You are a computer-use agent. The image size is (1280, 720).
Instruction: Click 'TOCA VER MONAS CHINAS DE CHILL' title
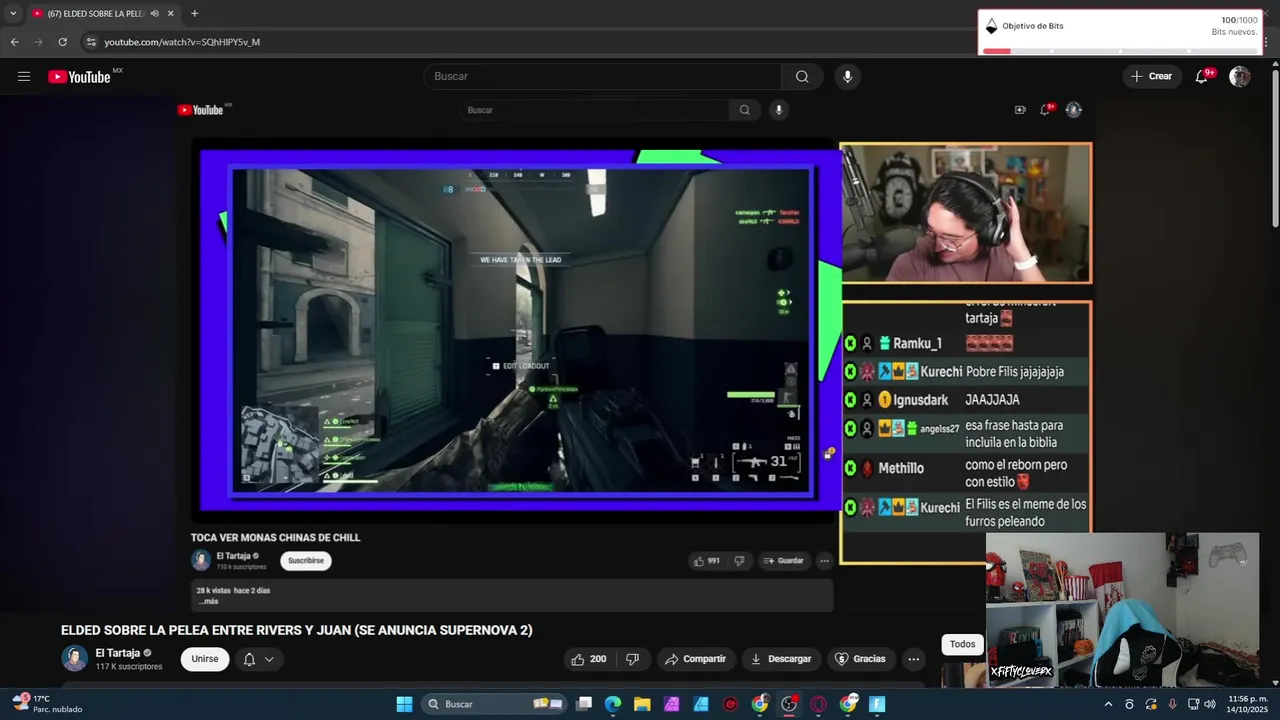click(276, 538)
